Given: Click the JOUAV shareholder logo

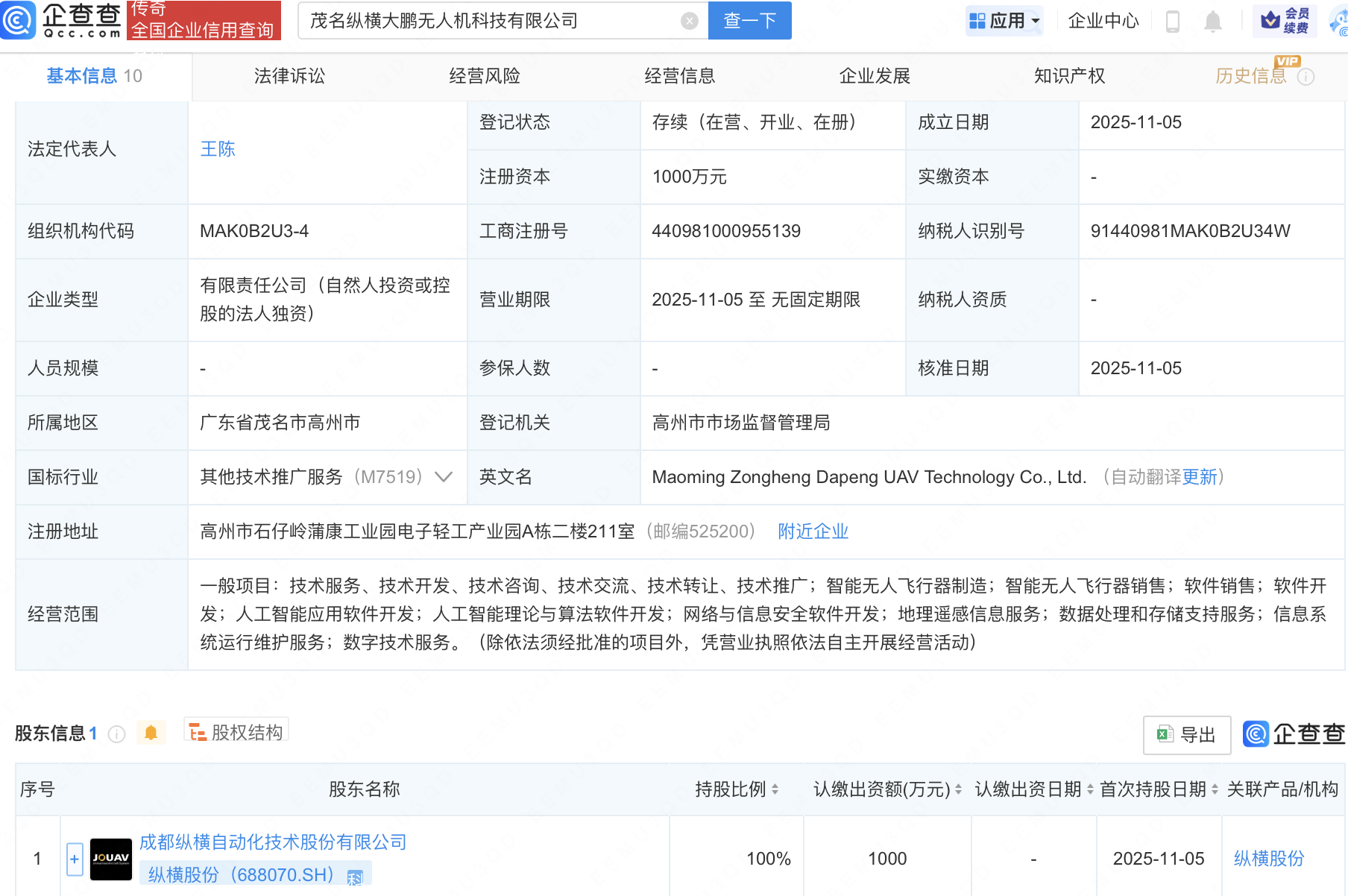Looking at the screenshot, I should pos(111,859).
